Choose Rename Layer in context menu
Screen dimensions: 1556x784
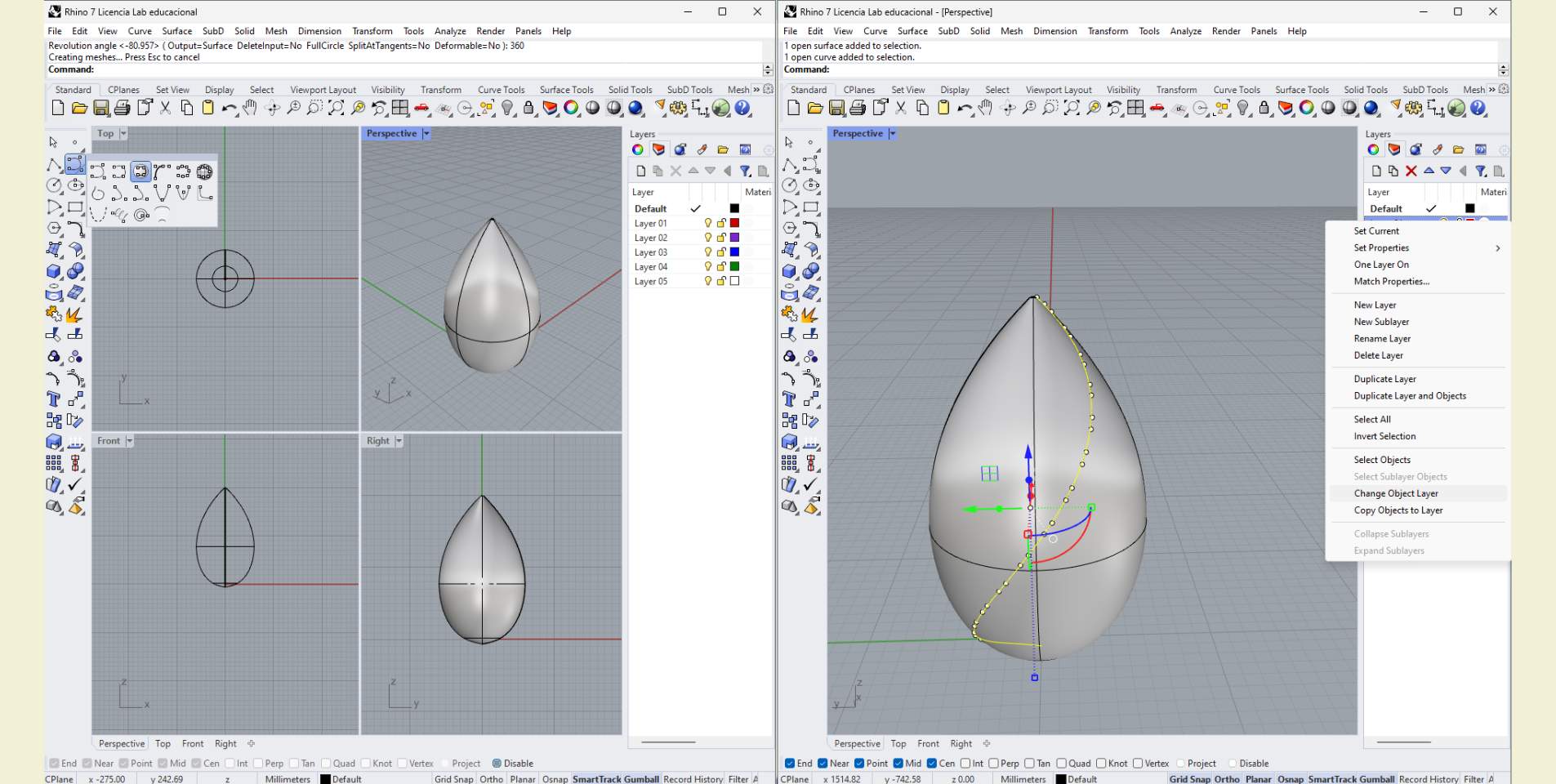1382,339
